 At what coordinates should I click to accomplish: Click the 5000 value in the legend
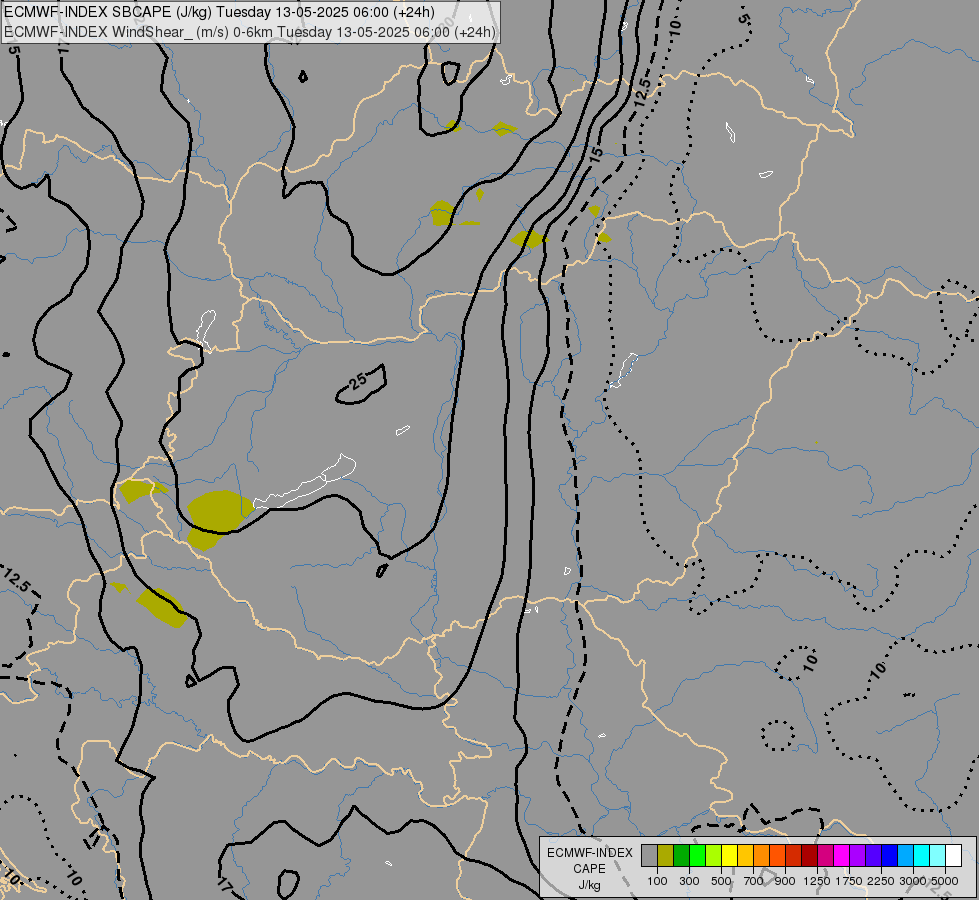[x=945, y=881]
